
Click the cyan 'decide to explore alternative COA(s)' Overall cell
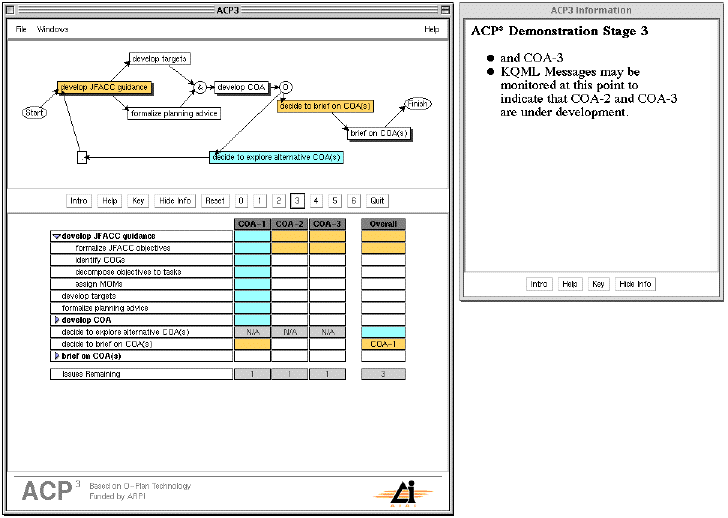click(383, 332)
